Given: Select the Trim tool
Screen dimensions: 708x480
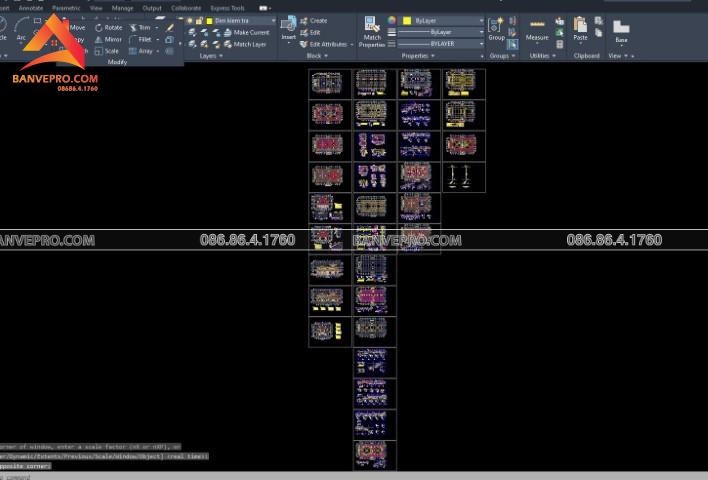Looking at the screenshot, I should pos(140,28).
